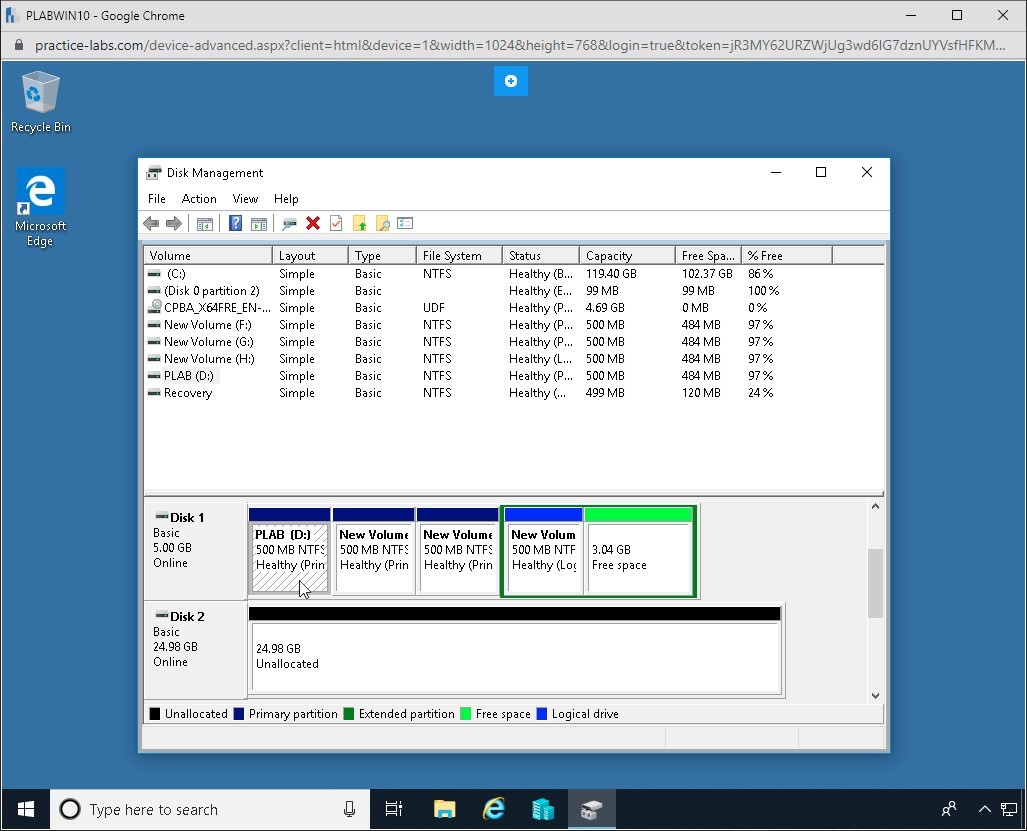The image size is (1027, 831).
Task: Click the Connect/Refresh disk toolbar icon
Action: click(x=289, y=224)
